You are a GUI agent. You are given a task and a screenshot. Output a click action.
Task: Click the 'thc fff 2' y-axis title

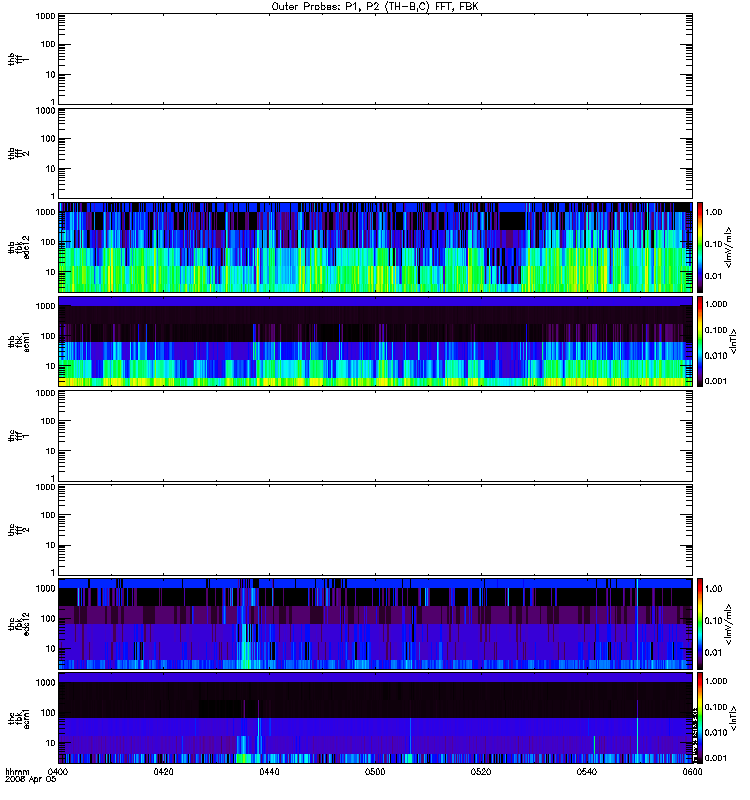pos(18,530)
